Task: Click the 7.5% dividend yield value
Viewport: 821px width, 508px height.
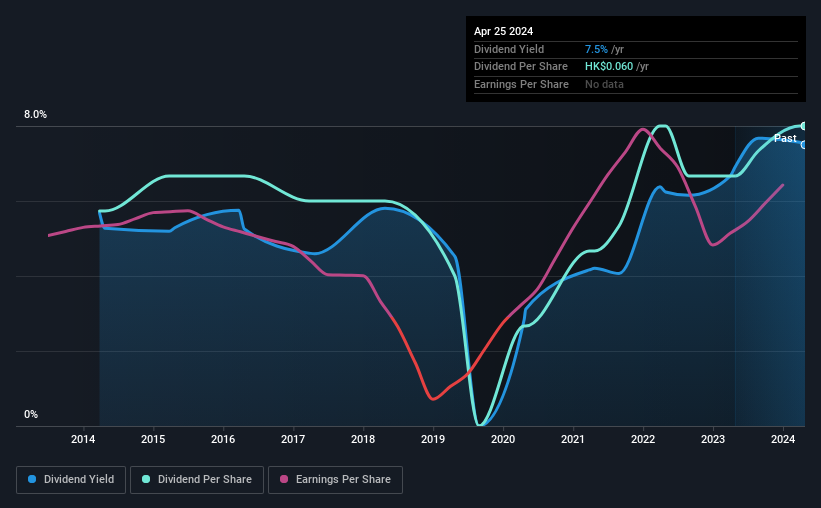Action: pos(596,49)
